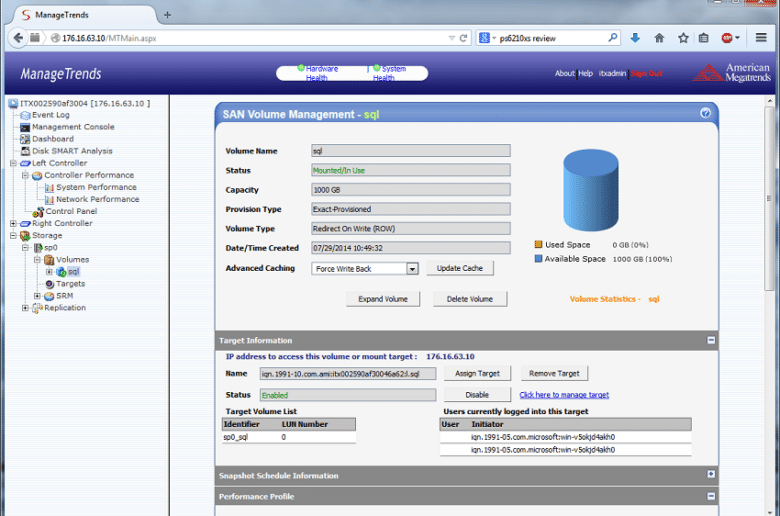The width and height of the screenshot is (780, 516).
Task: Open the Advanced Caching dropdown
Action: point(412,269)
